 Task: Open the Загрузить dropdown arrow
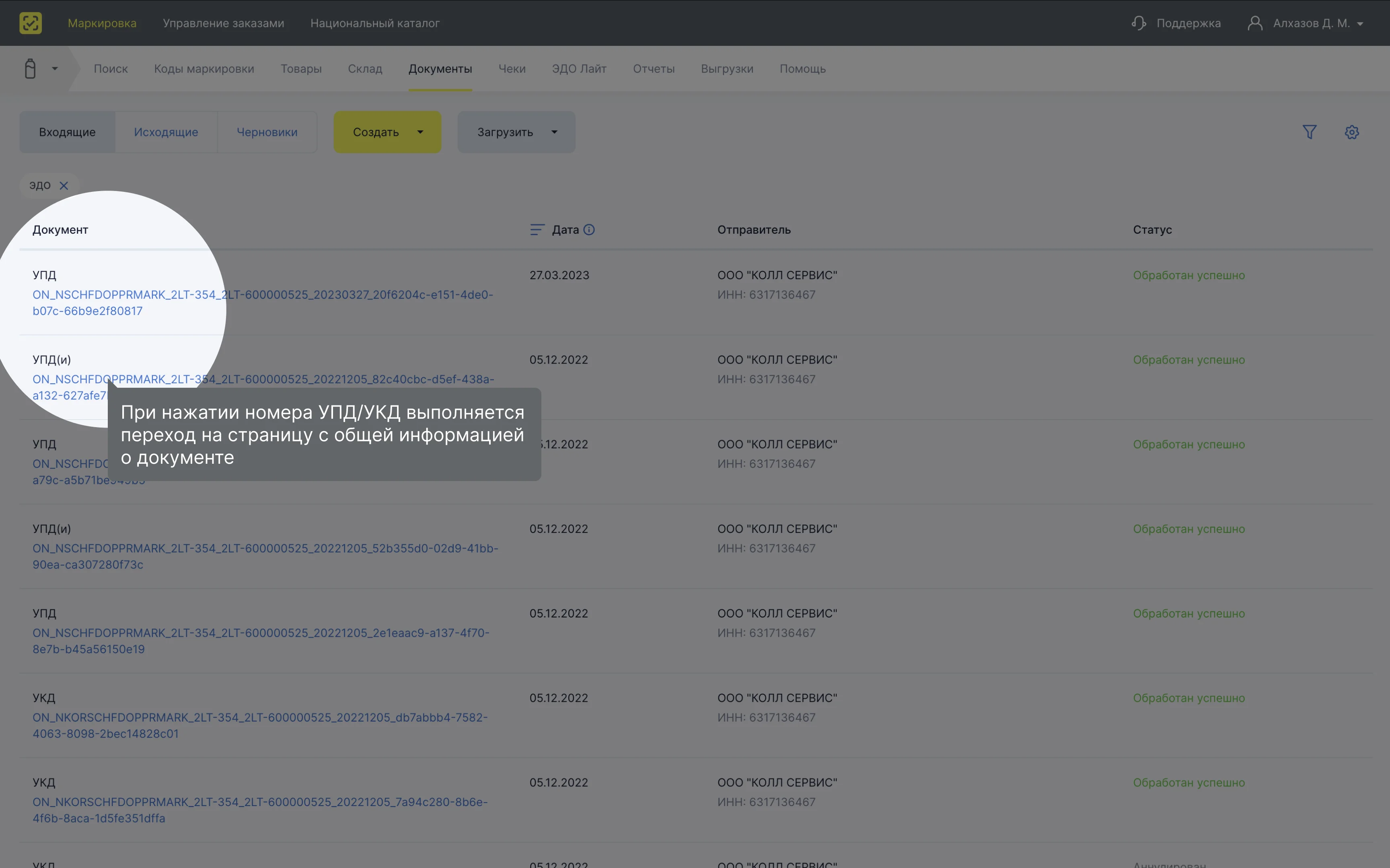tap(554, 132)
